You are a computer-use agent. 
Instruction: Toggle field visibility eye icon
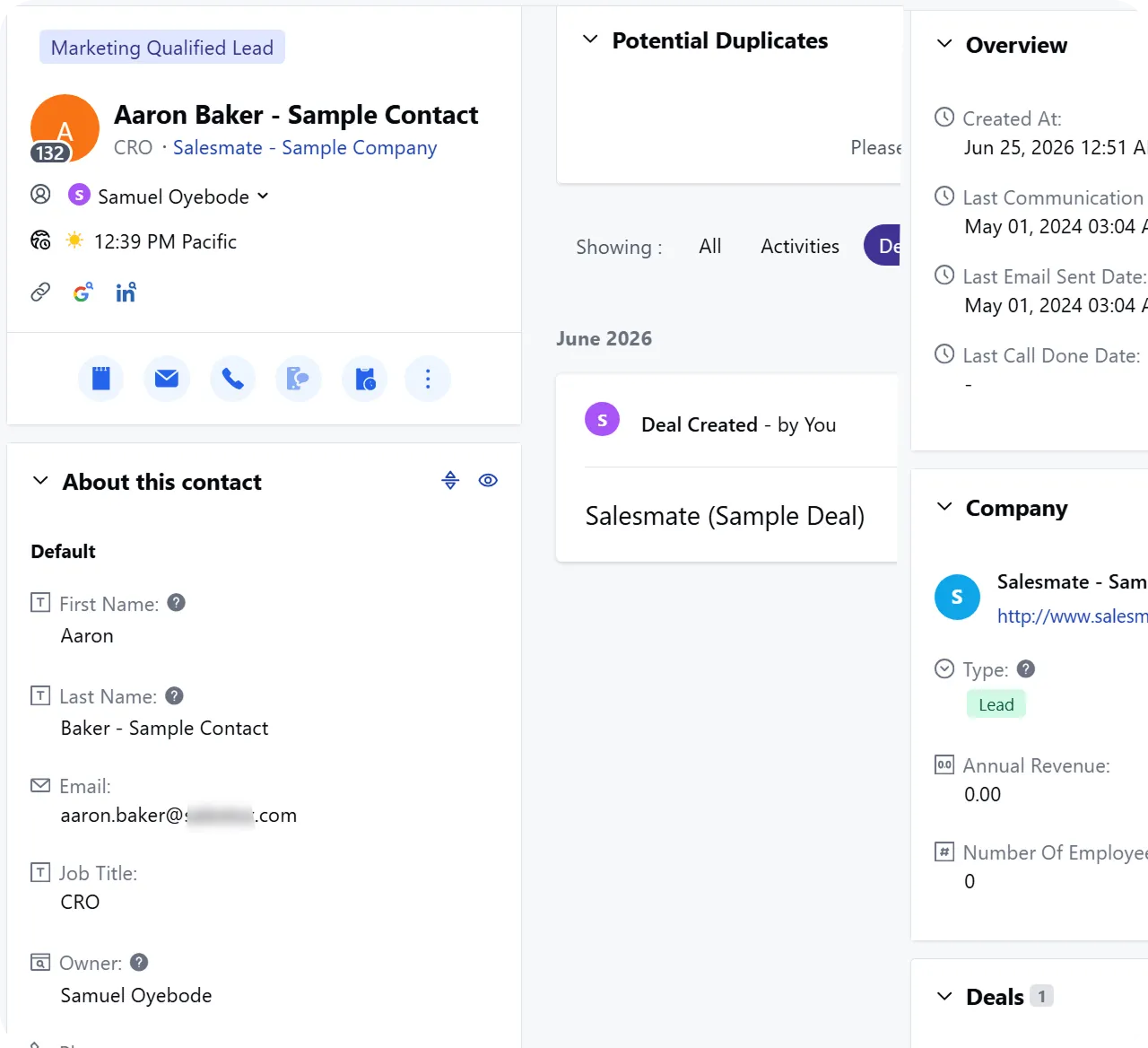(488, 481)
